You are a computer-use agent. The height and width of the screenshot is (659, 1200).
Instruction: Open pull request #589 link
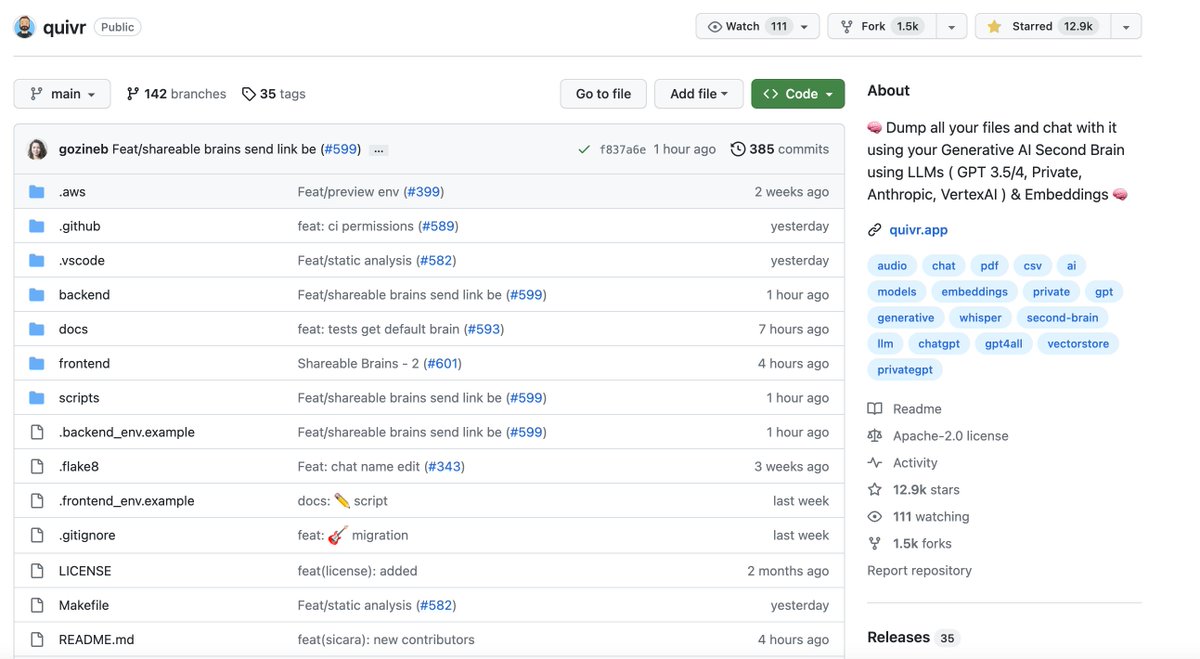click(x=438, y=226)
